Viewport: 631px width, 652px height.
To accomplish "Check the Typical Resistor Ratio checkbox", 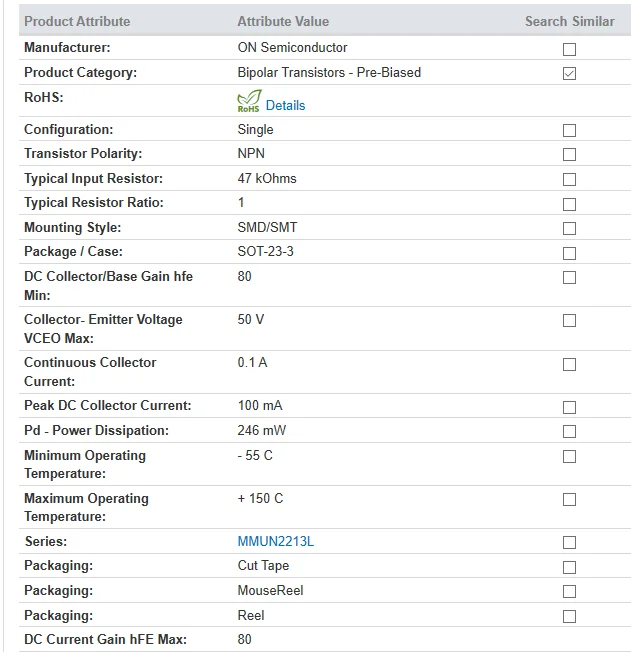I will click(x=569, y=204).
